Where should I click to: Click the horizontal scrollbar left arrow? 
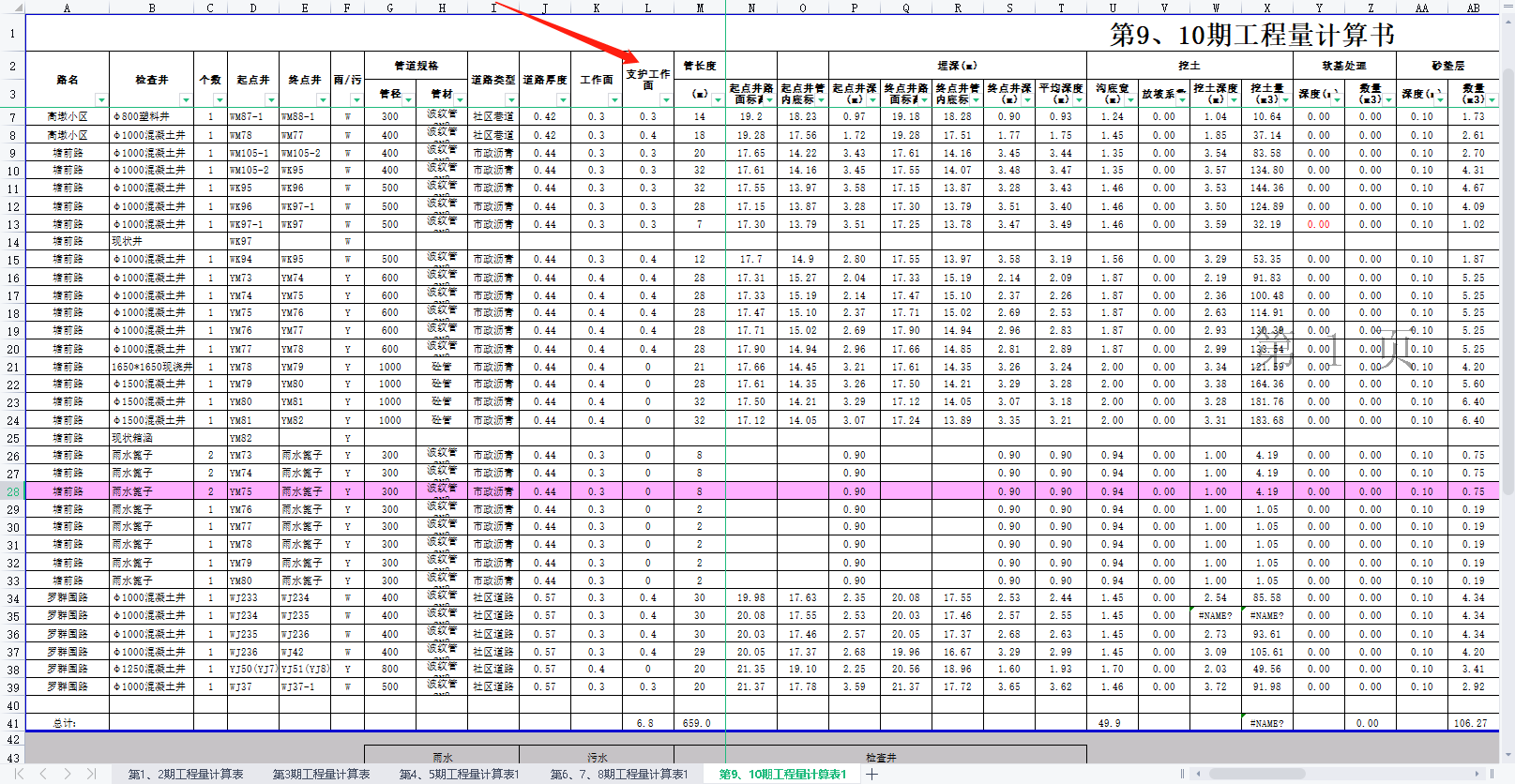(1198, 774)
